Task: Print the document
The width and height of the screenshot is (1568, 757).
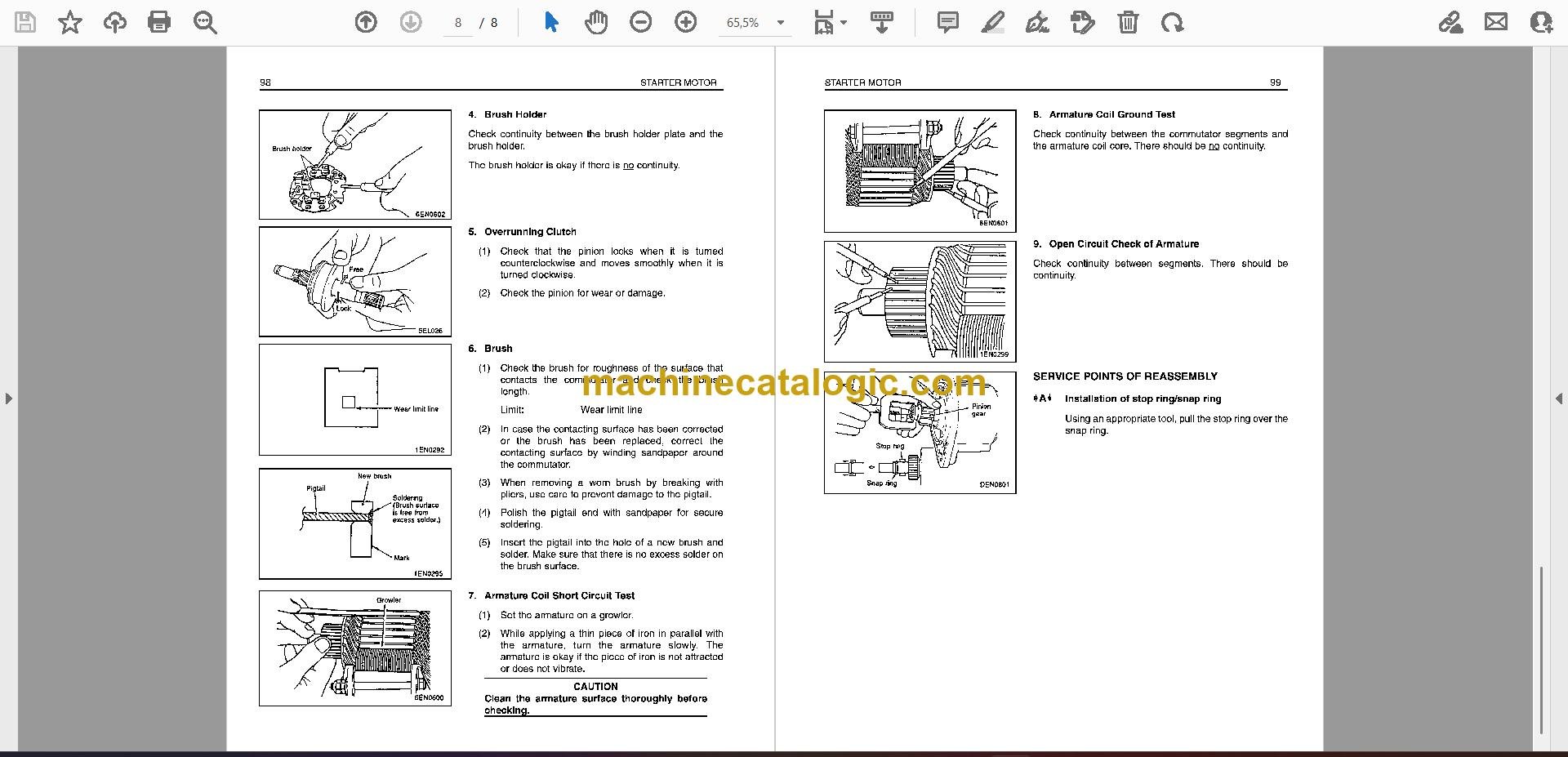Action: [x=159, y=23]
